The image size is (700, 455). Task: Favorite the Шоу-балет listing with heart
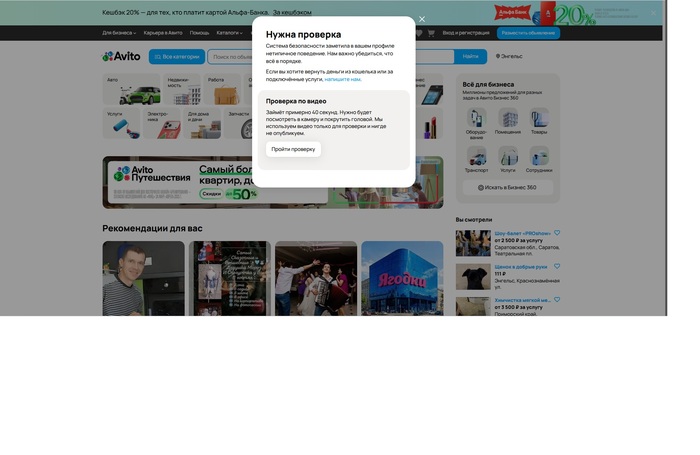tap(557, 233)
